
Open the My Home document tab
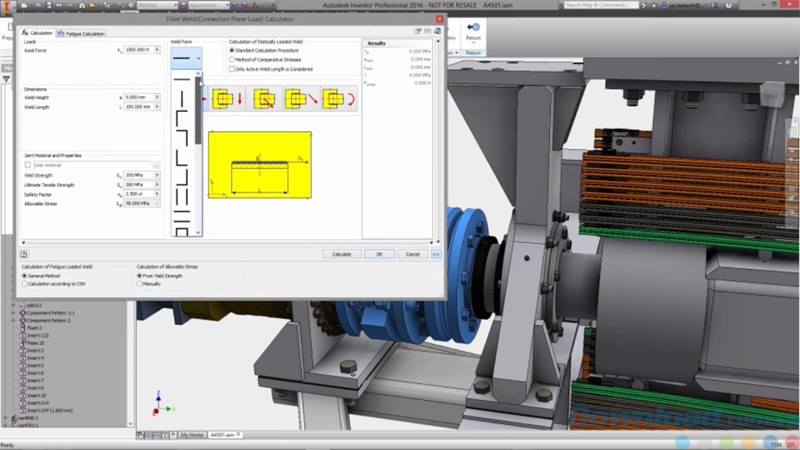[191, 436]
